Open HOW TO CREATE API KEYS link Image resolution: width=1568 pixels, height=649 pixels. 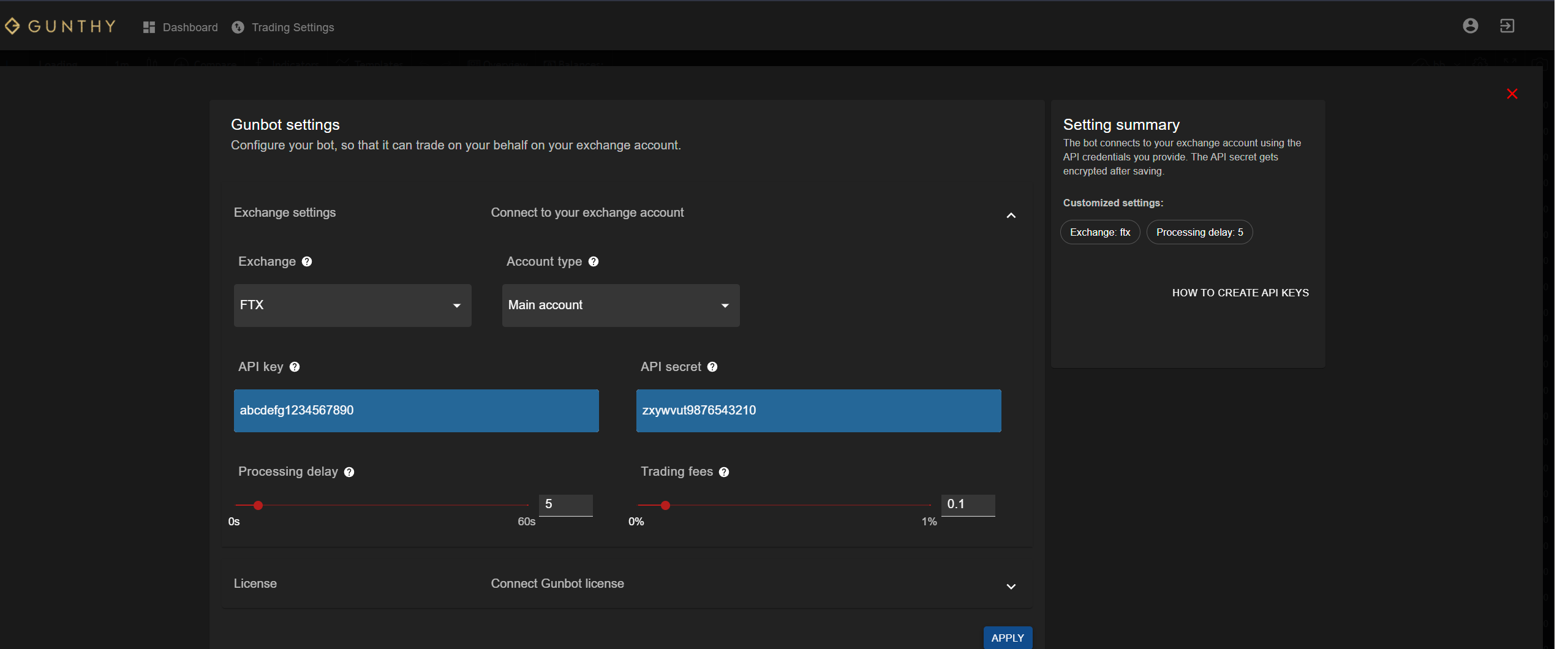[x=1240, y=293]
